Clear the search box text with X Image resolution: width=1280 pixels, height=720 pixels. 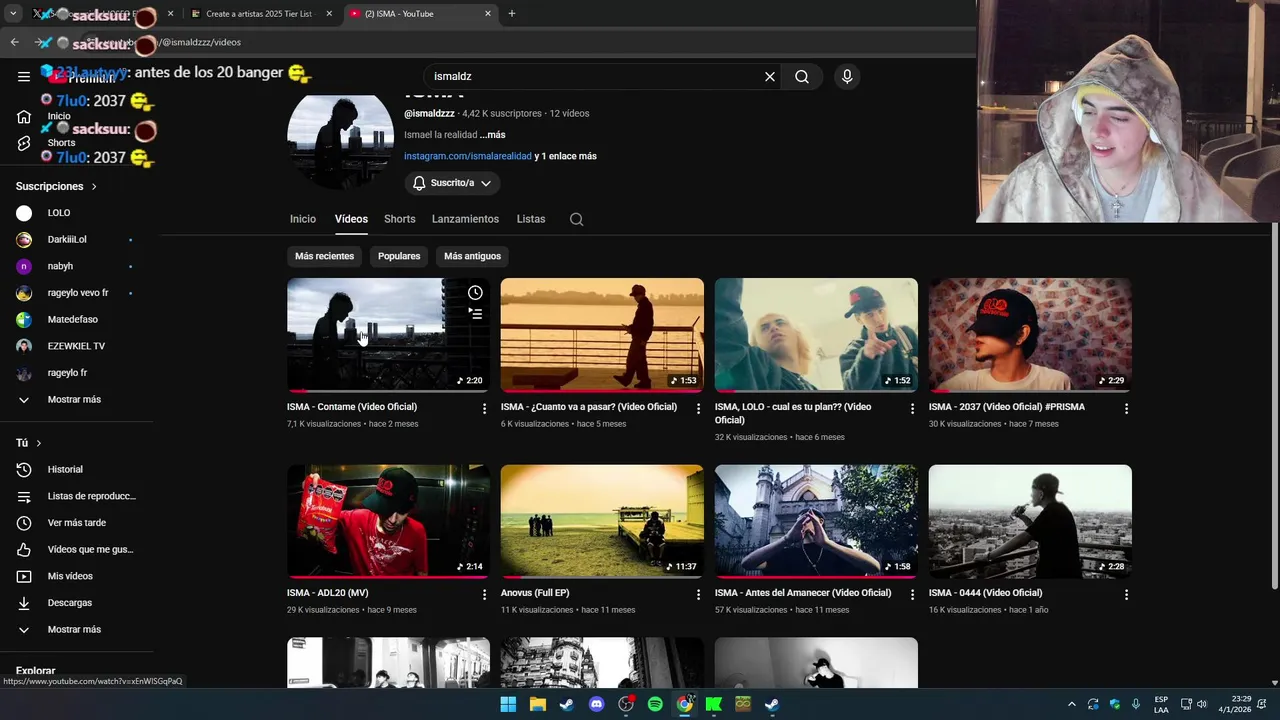[x=770, y=76]
